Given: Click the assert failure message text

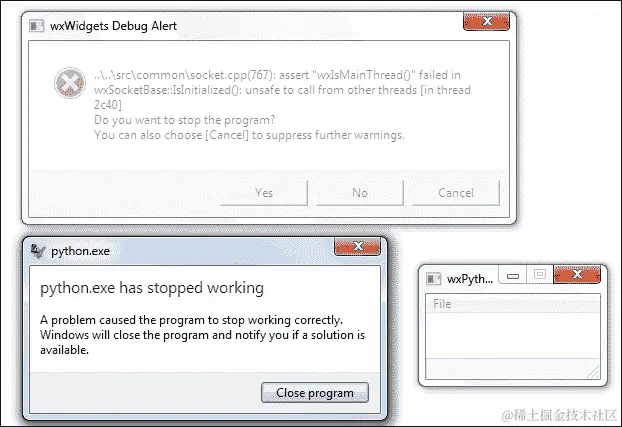Looking at the screenshot, I should 282,90.
